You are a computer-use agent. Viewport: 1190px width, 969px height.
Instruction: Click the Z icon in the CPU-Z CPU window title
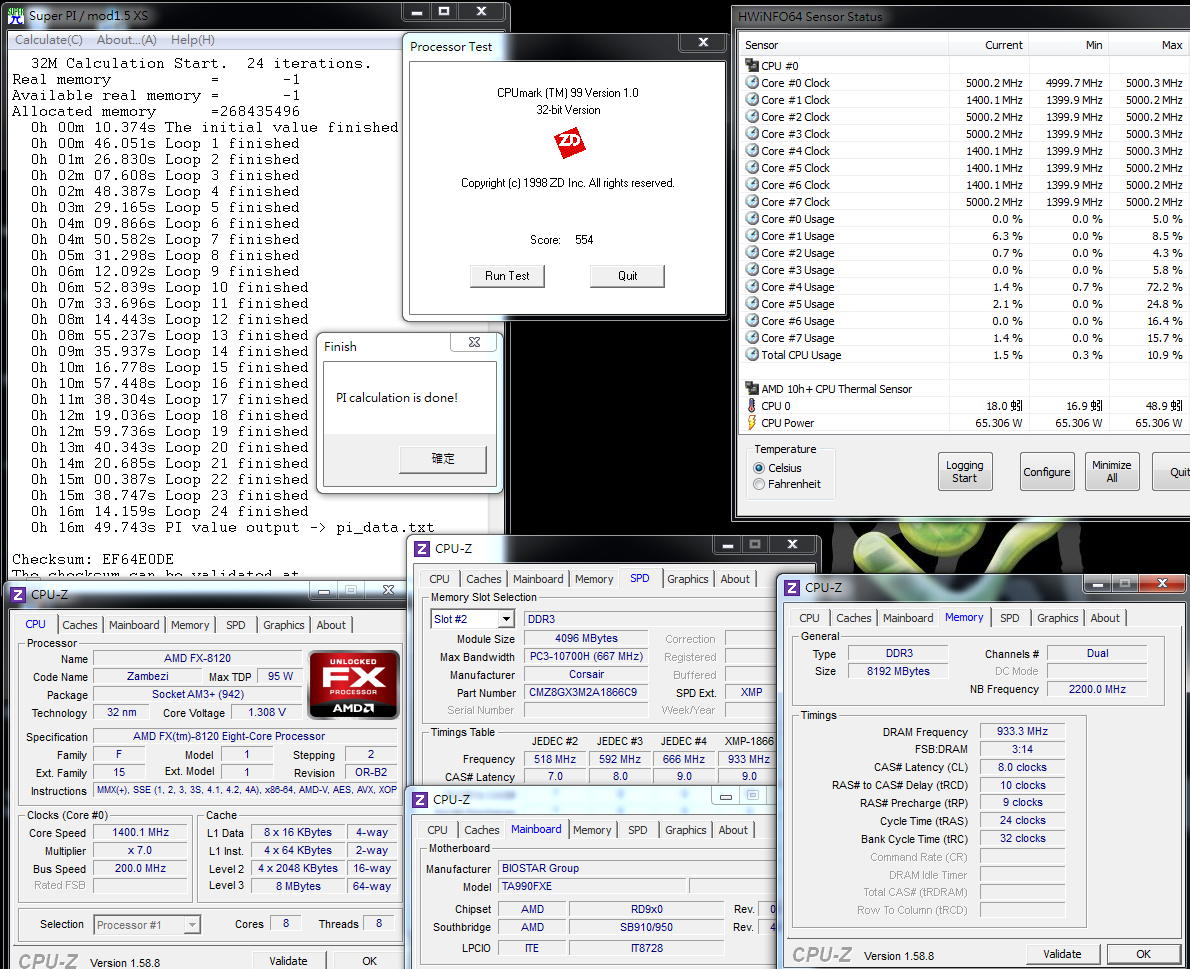pyautogui.click(x=18, y=595)
